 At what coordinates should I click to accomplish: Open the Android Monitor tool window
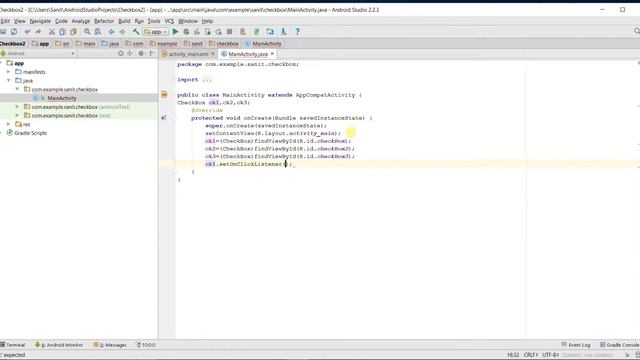(59, 345)
